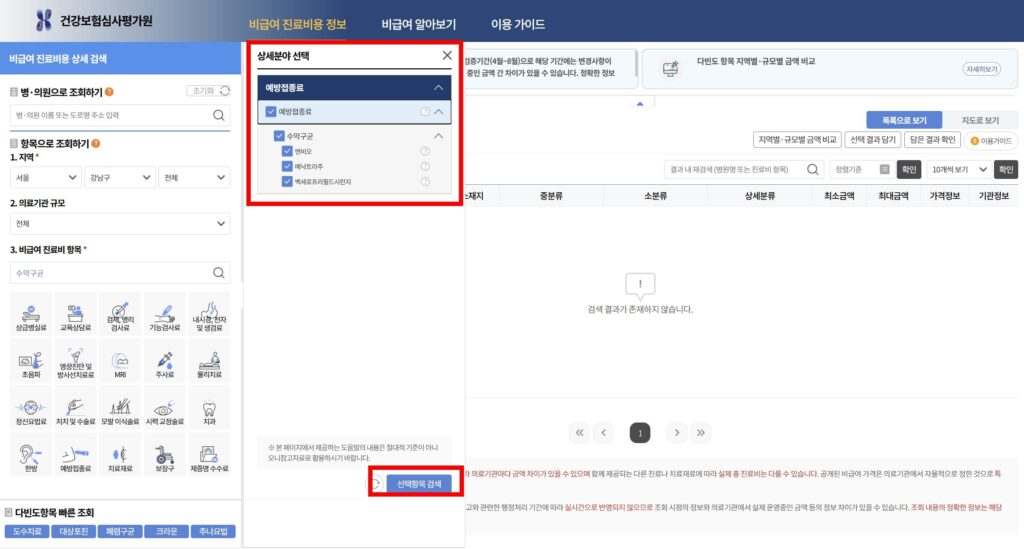Open the 의료기관 규모 dropdown
The height and width of the screenshot is (549, 1024).
(x=120, y=223)
